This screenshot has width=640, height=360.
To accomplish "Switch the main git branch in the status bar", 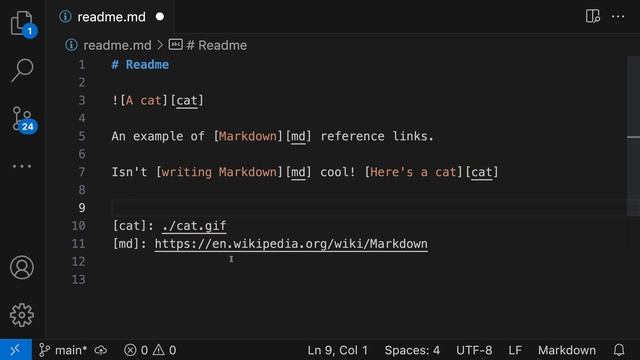I will 63,350.
